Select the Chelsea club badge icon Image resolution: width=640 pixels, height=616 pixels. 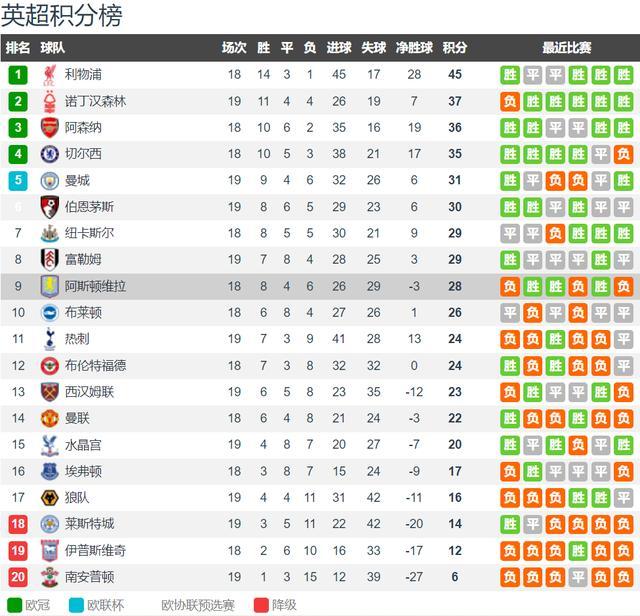49,154
